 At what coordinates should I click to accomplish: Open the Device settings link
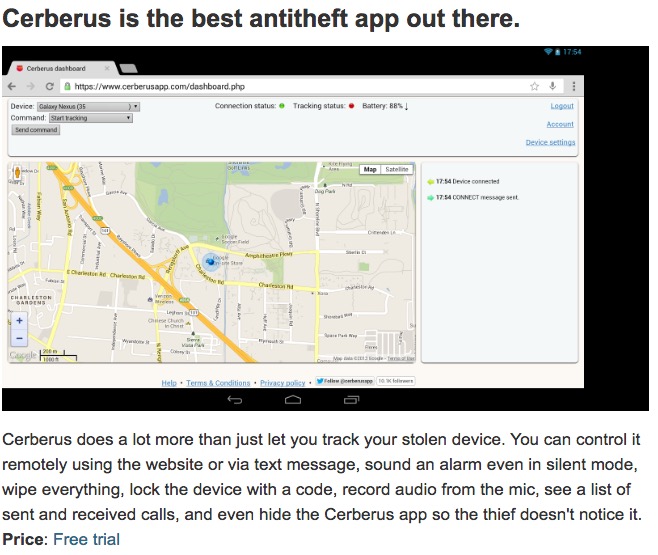[x=550, y=142]
